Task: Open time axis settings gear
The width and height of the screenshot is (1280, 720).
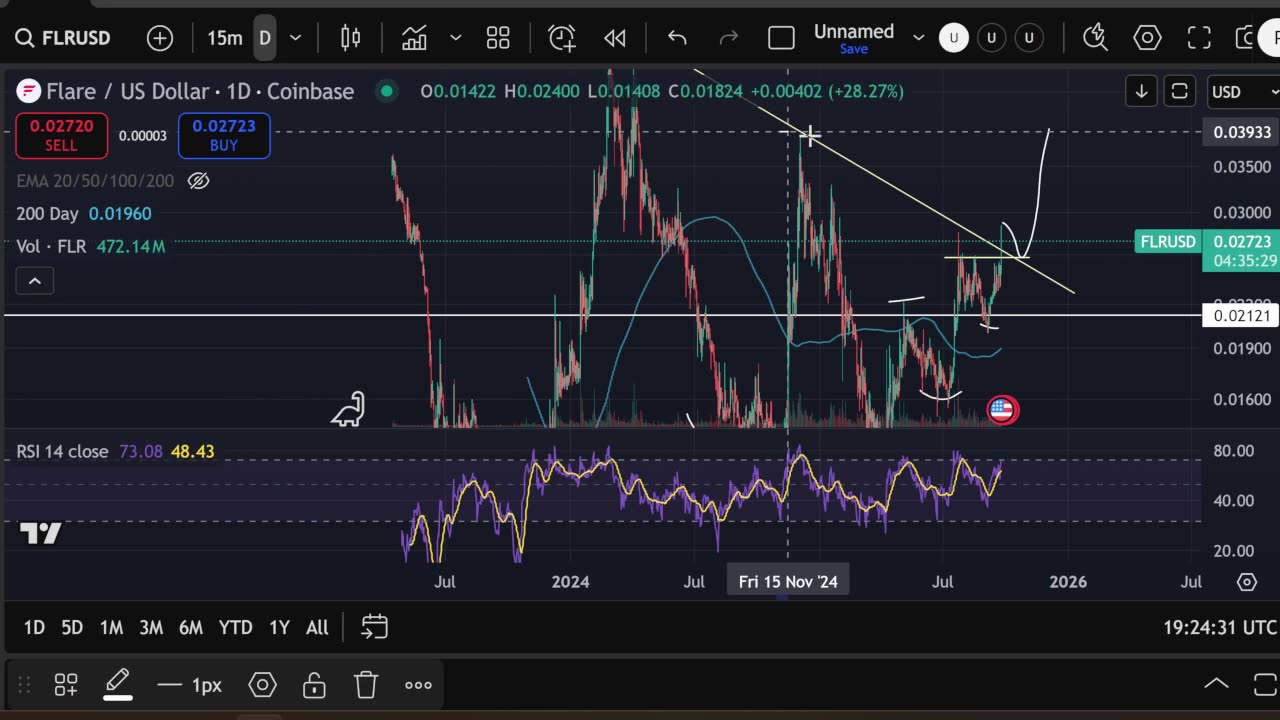Action: click(1247, 582)
